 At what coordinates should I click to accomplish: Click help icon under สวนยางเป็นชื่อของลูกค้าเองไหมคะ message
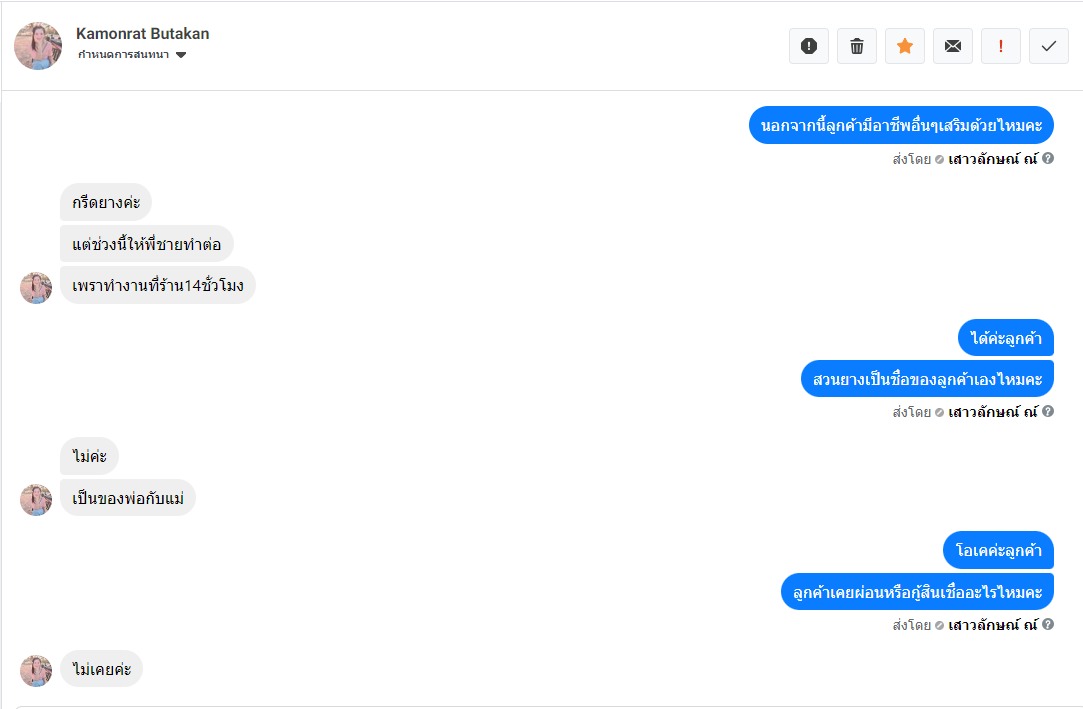(1048, 412)
